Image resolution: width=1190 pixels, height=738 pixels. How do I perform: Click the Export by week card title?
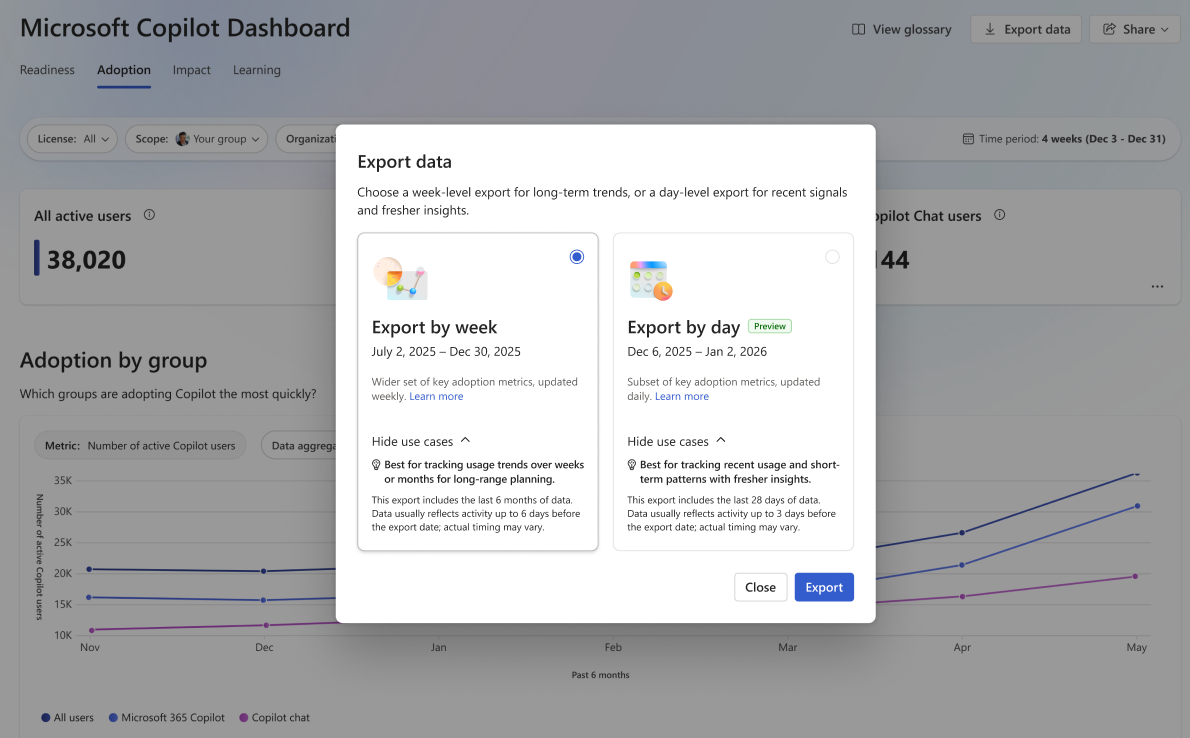434,327
